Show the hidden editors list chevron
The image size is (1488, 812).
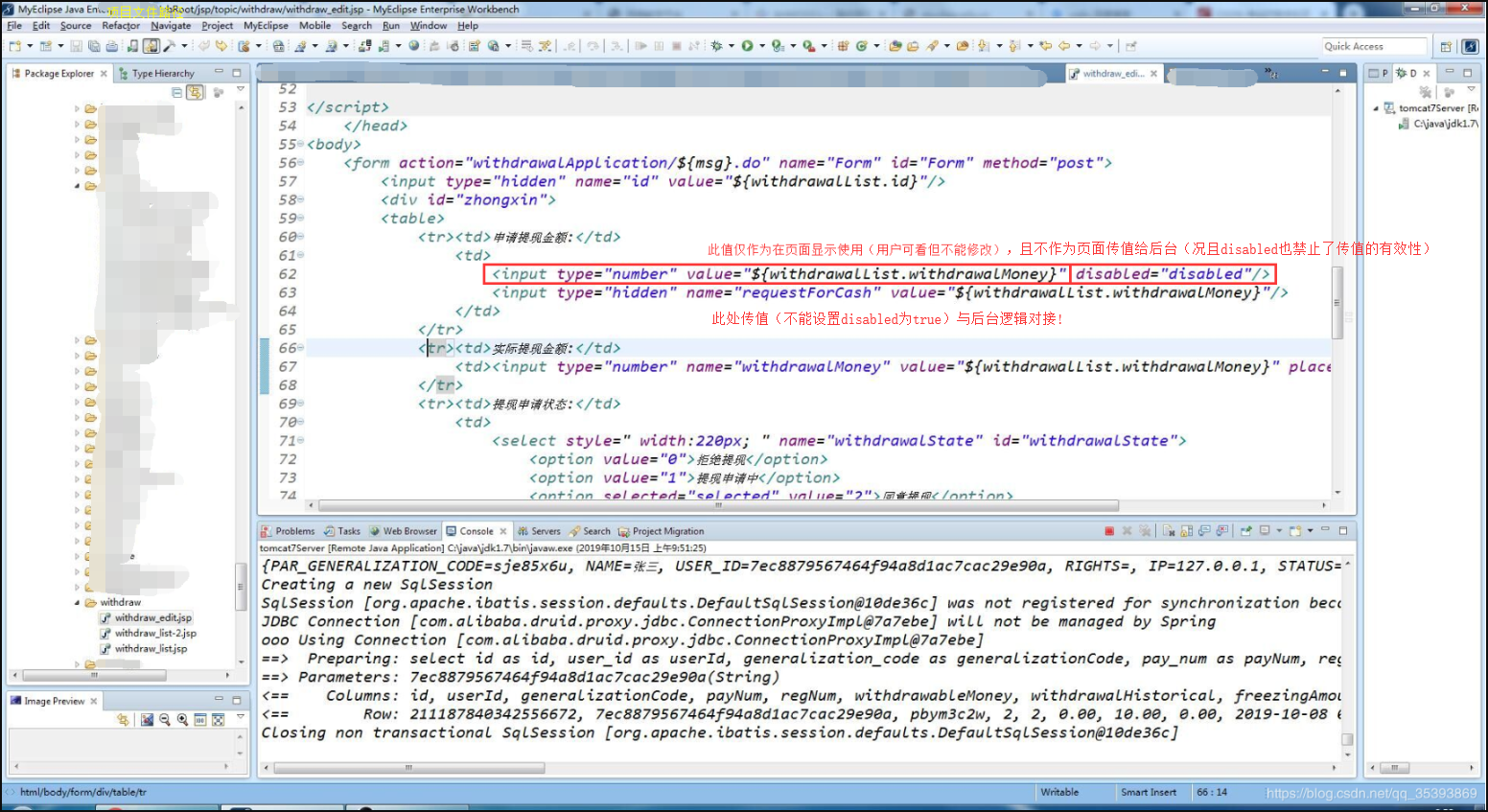[x=1271, y=73]
